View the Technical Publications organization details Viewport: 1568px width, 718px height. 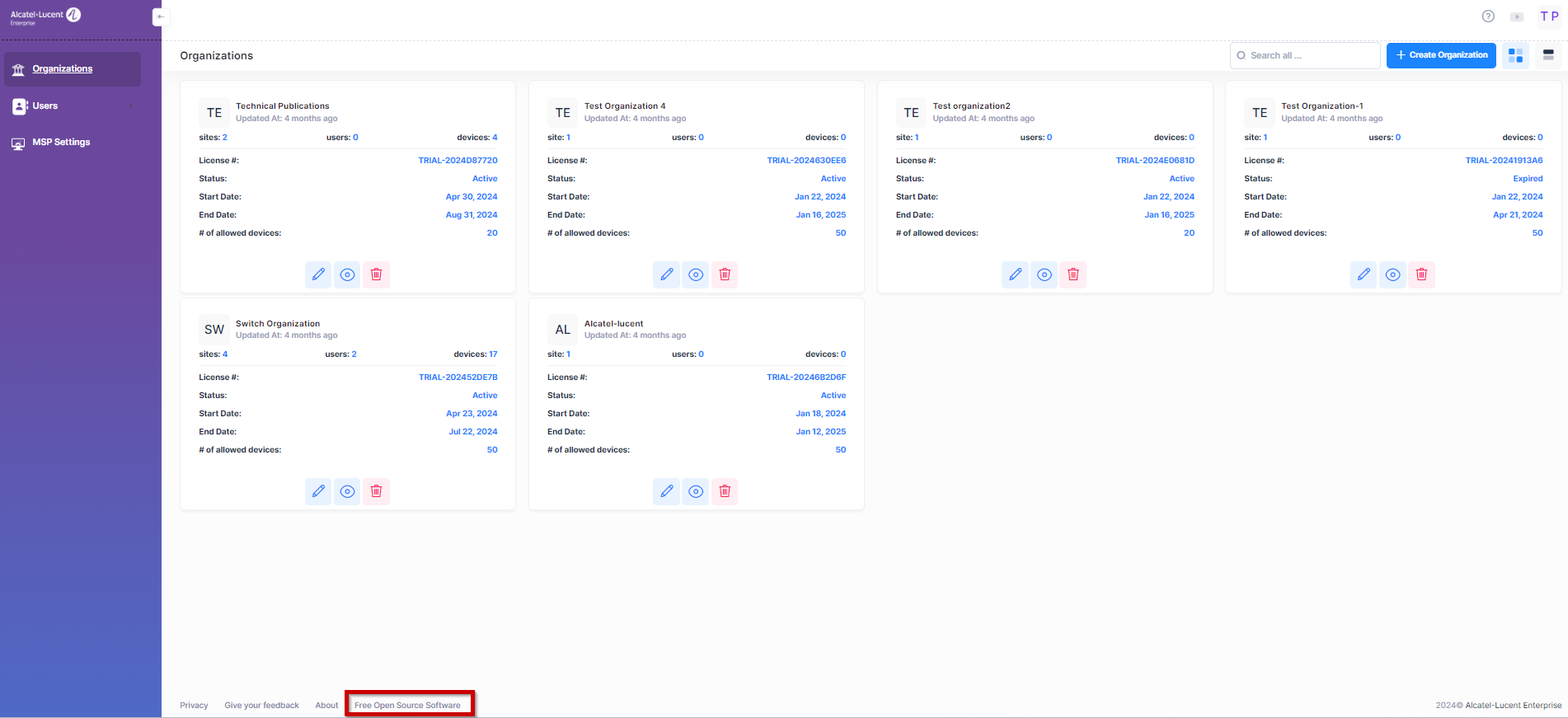[347, 275]
